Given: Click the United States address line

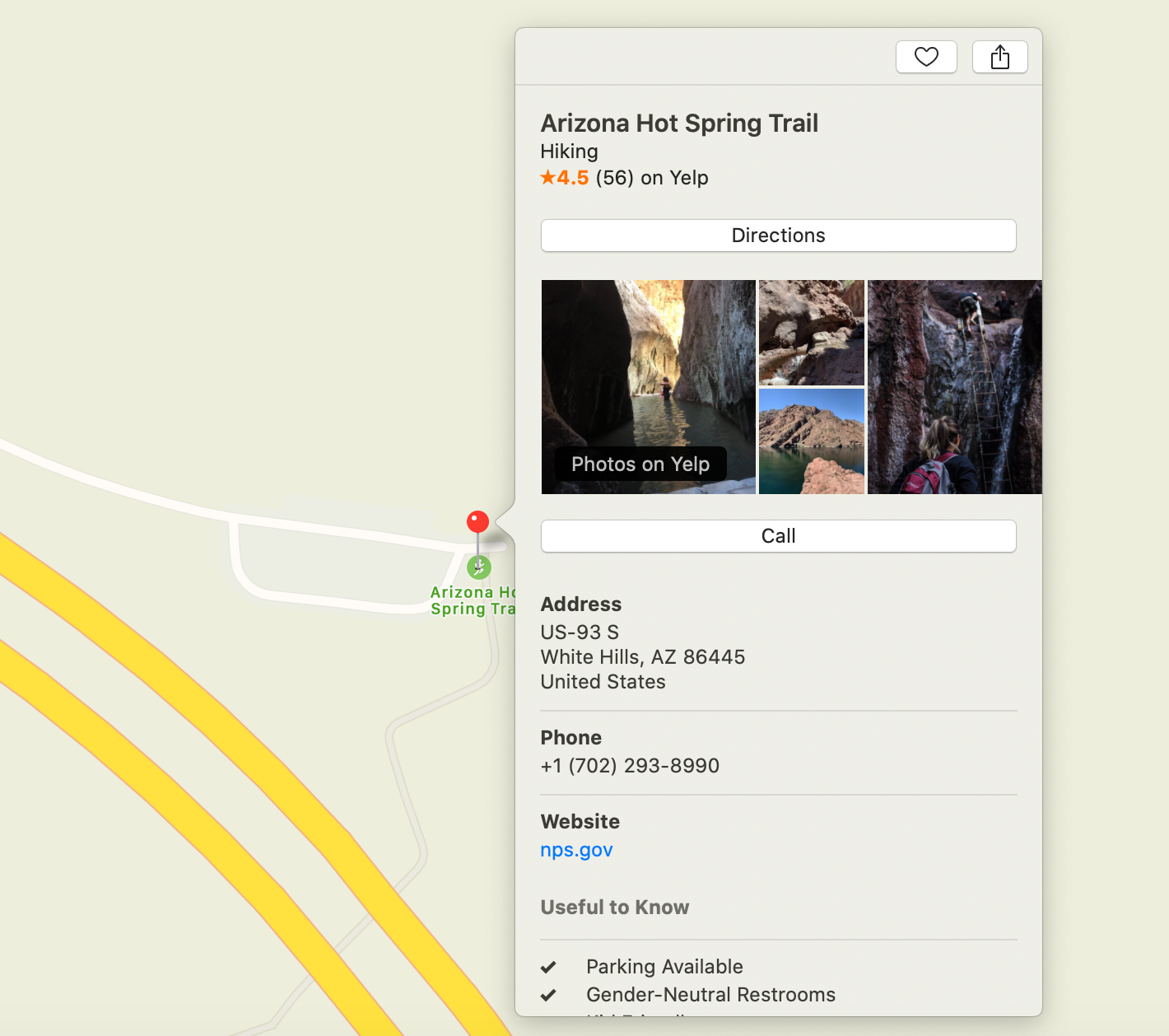Looking at the screenshot, I should point(603,682).
